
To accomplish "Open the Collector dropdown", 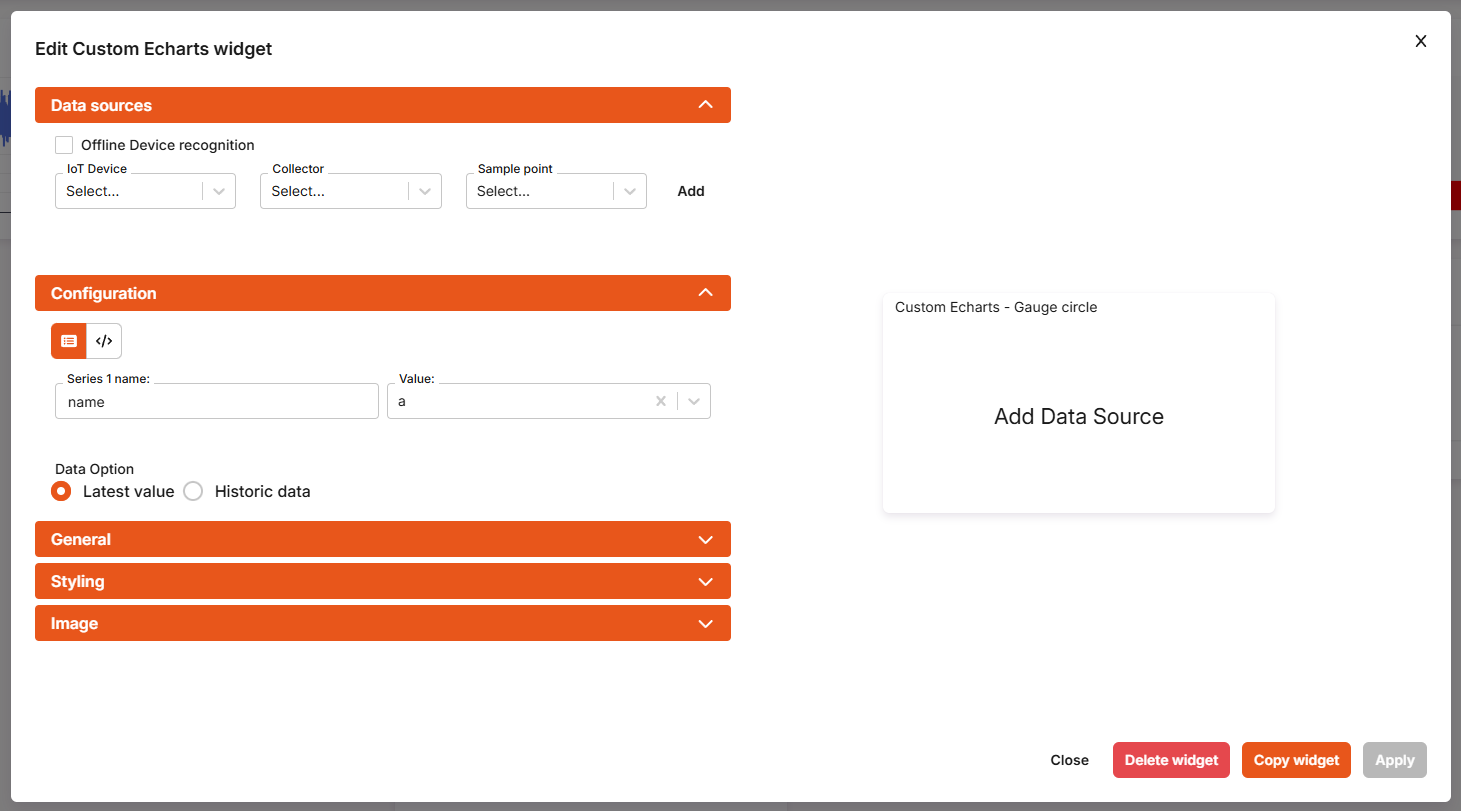I will pyautogui.click(x=351, y=191).
